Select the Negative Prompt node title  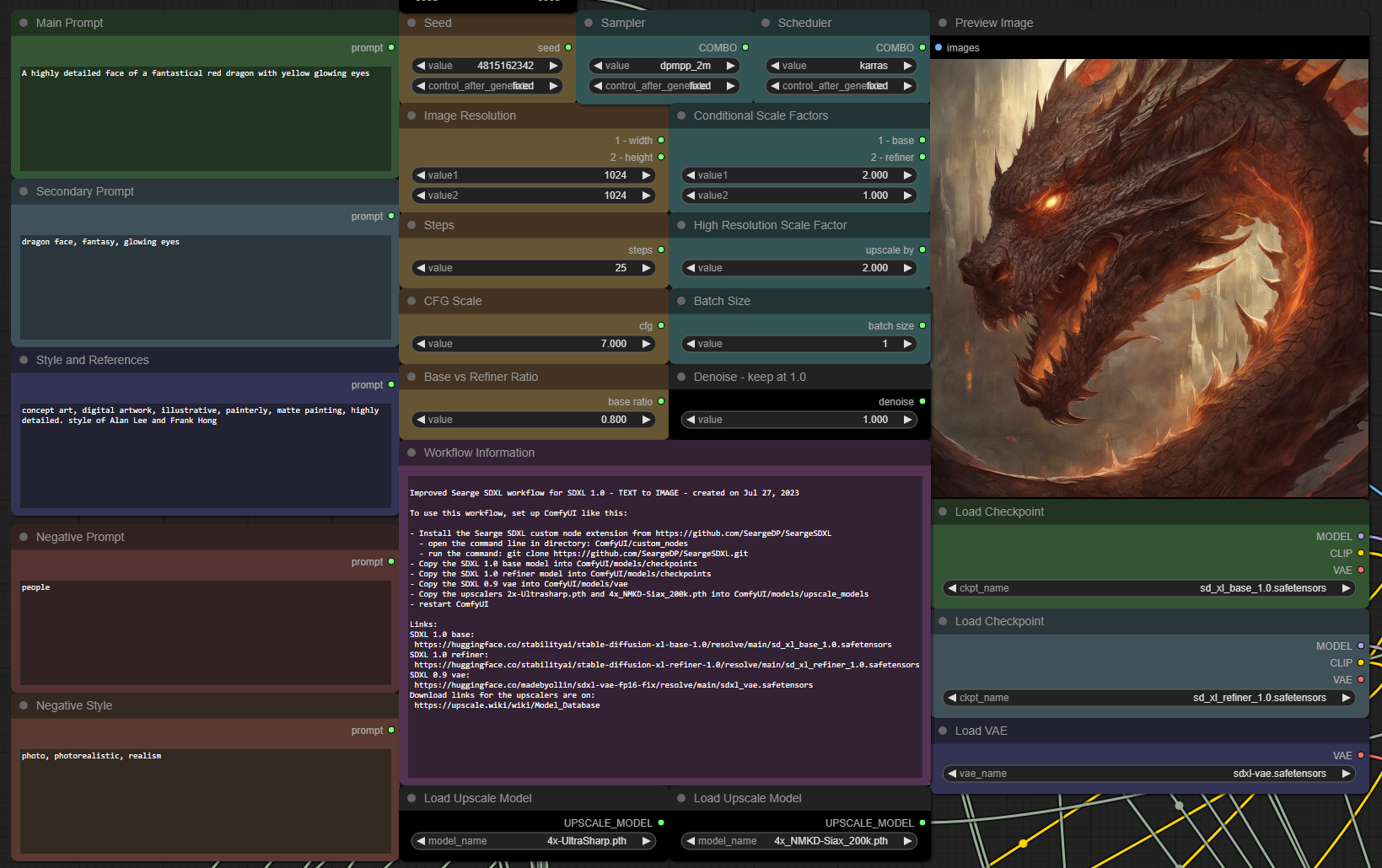80,537
